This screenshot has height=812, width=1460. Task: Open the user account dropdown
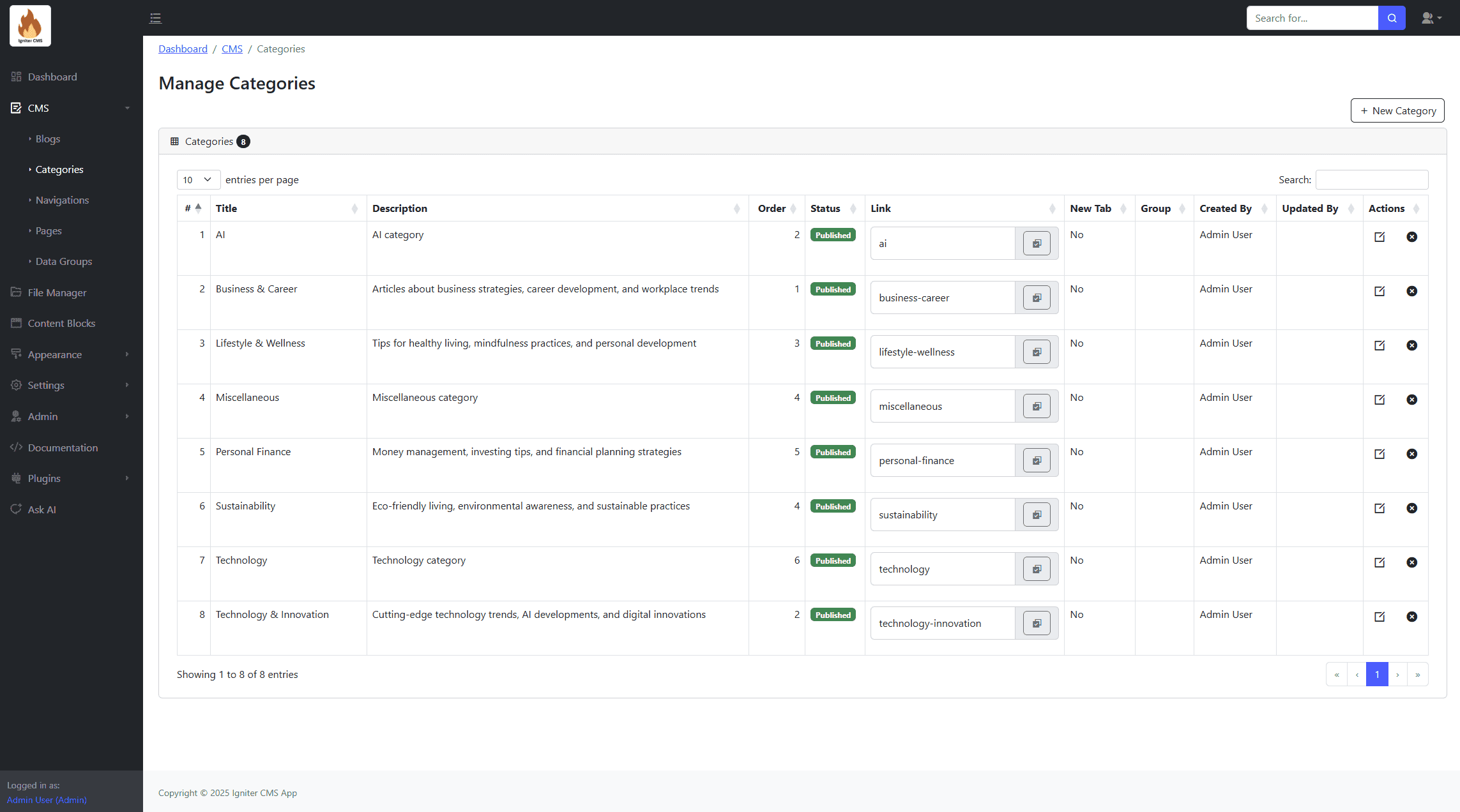point(1431,18)
